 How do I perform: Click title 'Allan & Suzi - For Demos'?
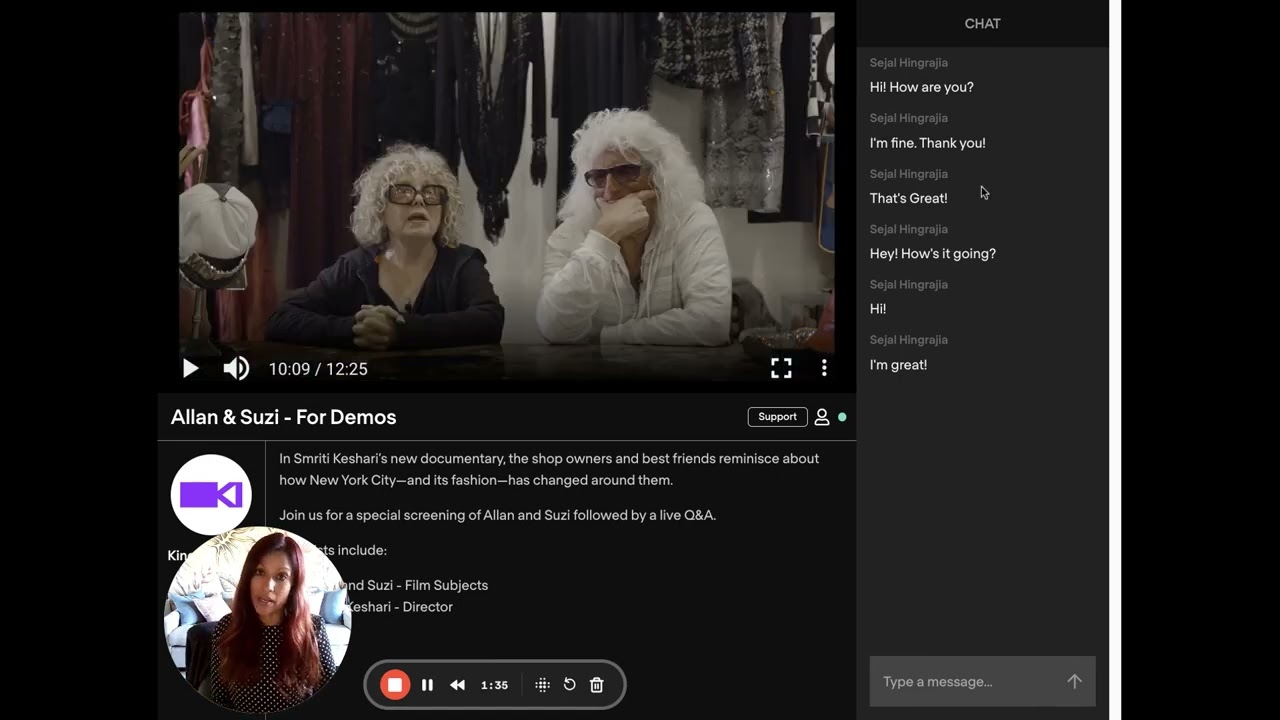pyautogui.click(x=284, y=417)
